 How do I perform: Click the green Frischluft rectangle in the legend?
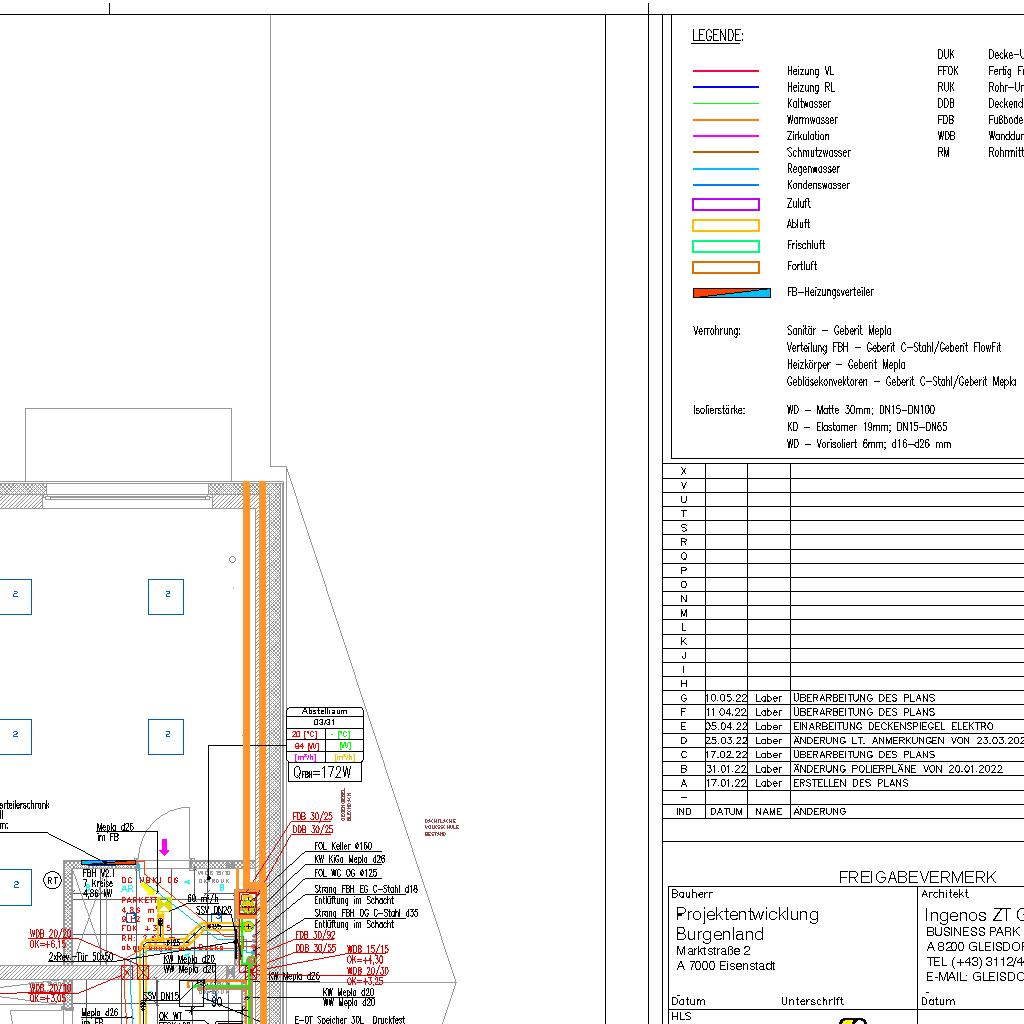pyautogui.click(x=726, y=246)
